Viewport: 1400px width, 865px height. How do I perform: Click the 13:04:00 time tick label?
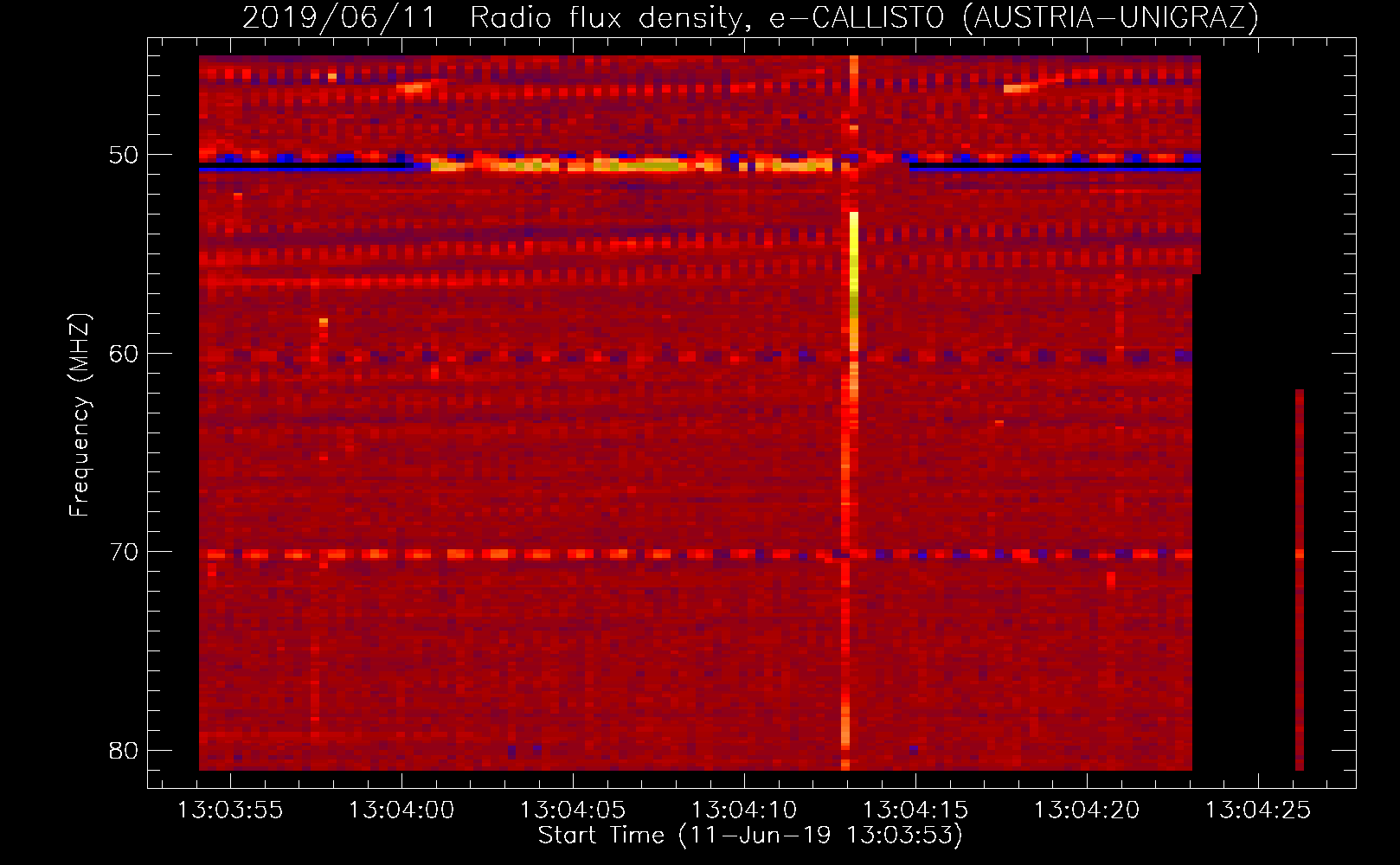tap(401, 811)
